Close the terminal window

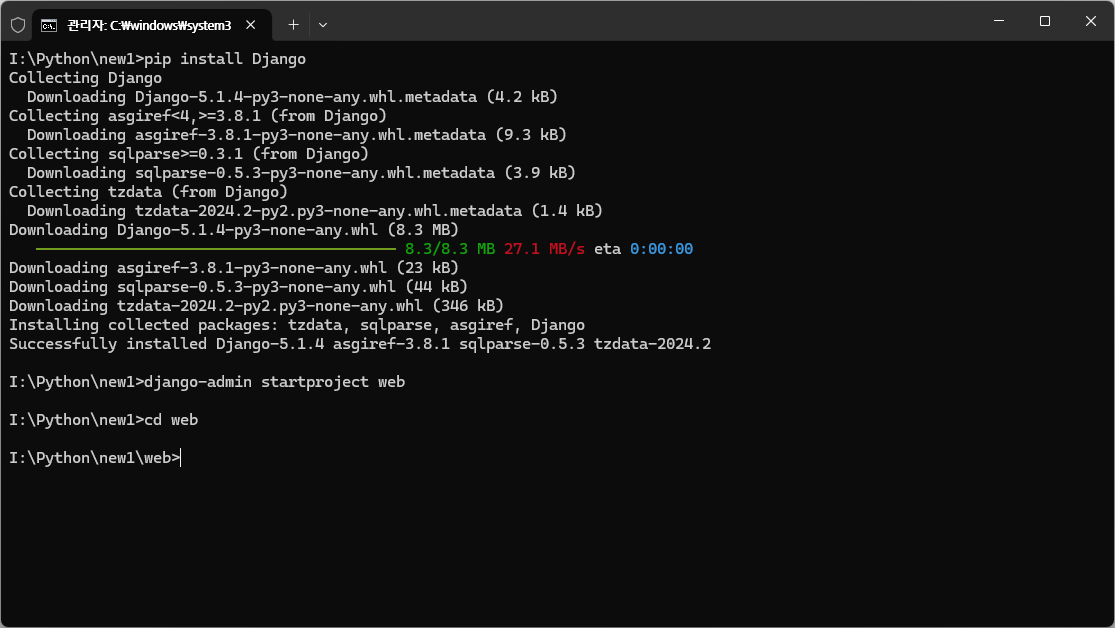pyautogui.click(x=1090, y=21)
